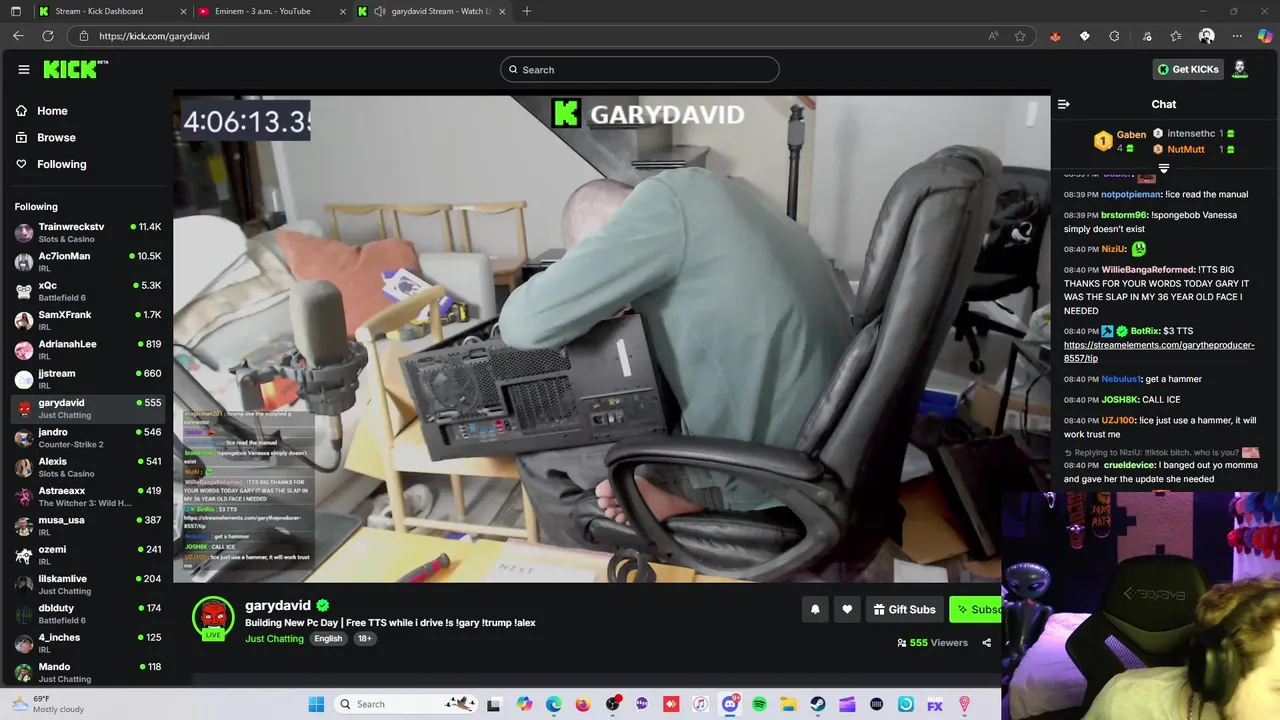Screen dimensions: 1280x720
Task: Open SamXFrank channel in Following list
Action: pos(88,320)
